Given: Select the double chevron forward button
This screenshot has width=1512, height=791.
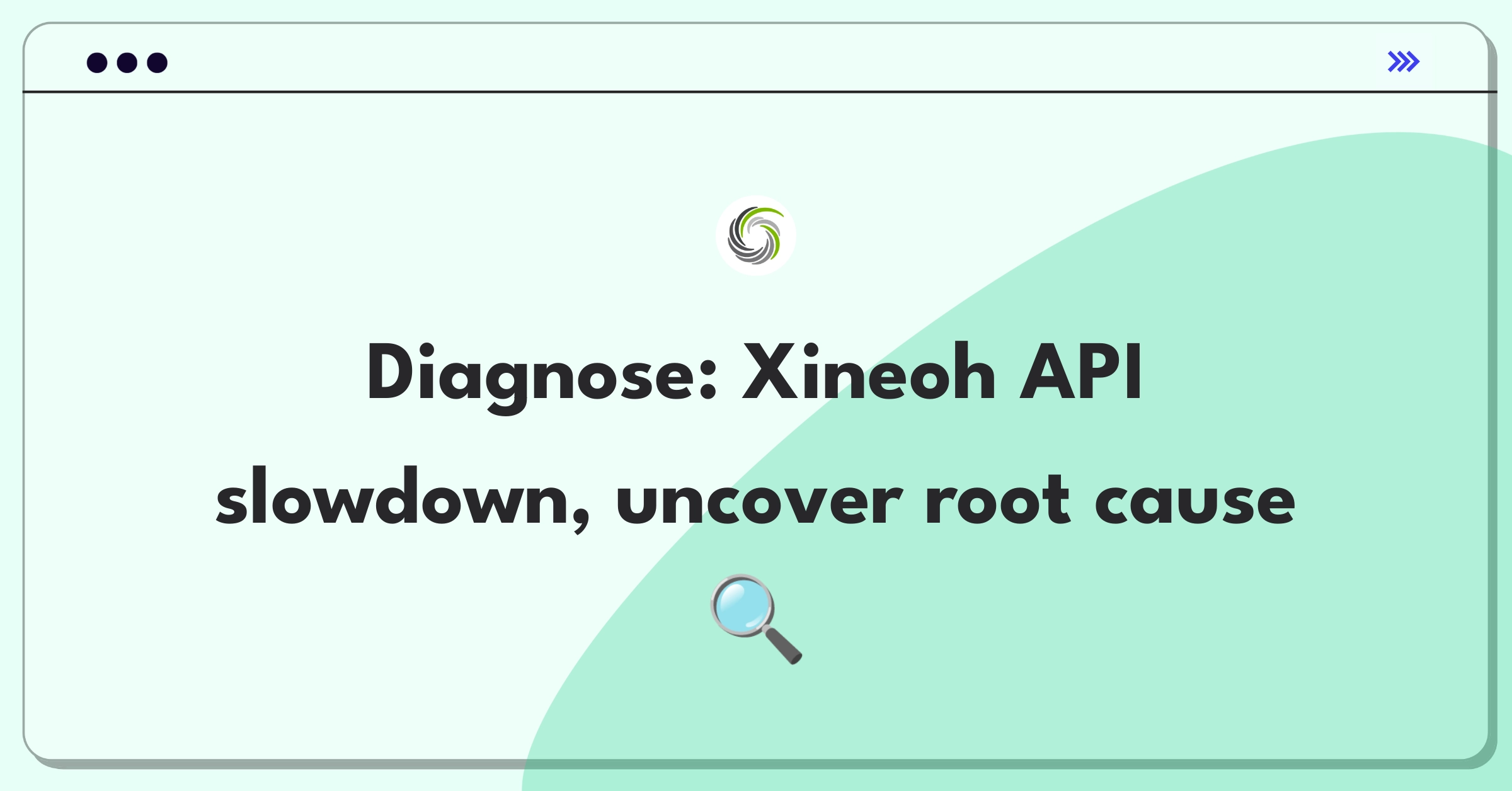Looking at the screenshot, I should tap(1405, 63).
